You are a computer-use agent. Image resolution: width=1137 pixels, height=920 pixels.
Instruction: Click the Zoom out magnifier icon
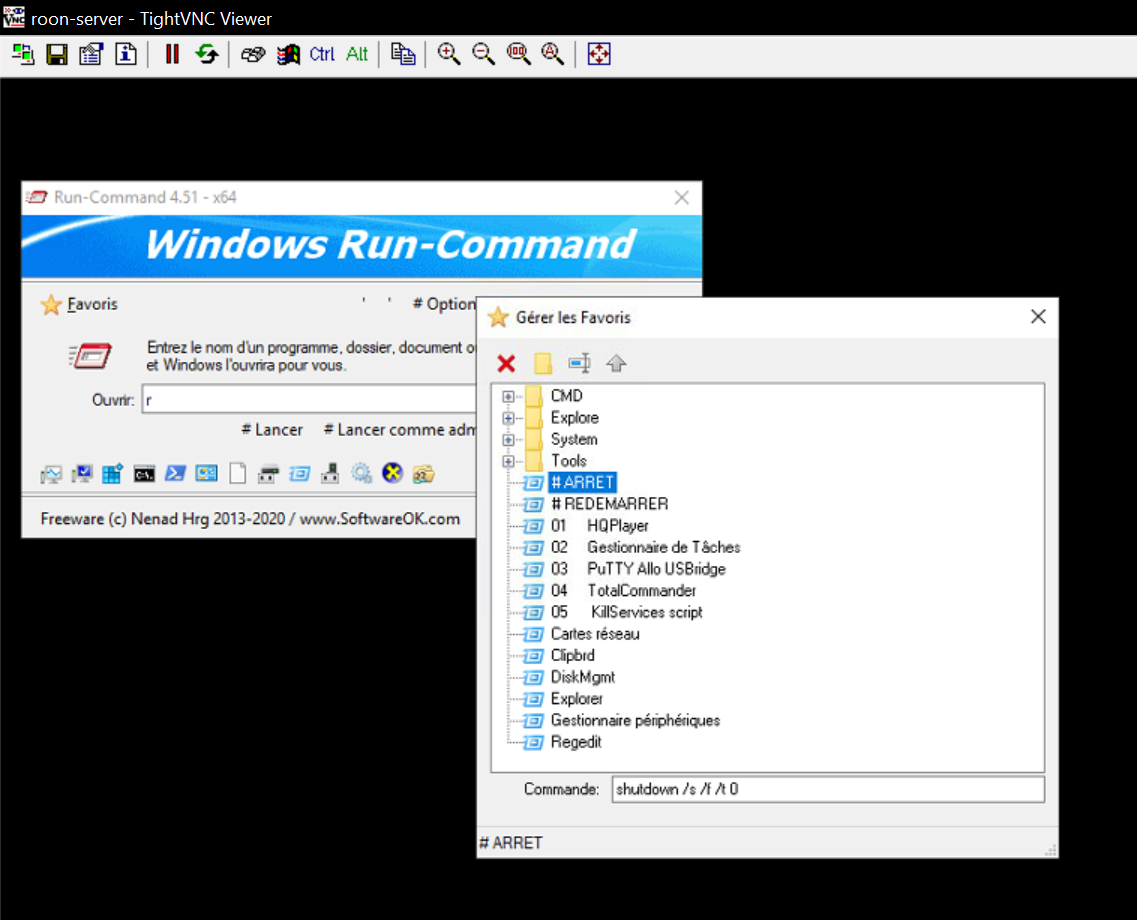(484, 54)
